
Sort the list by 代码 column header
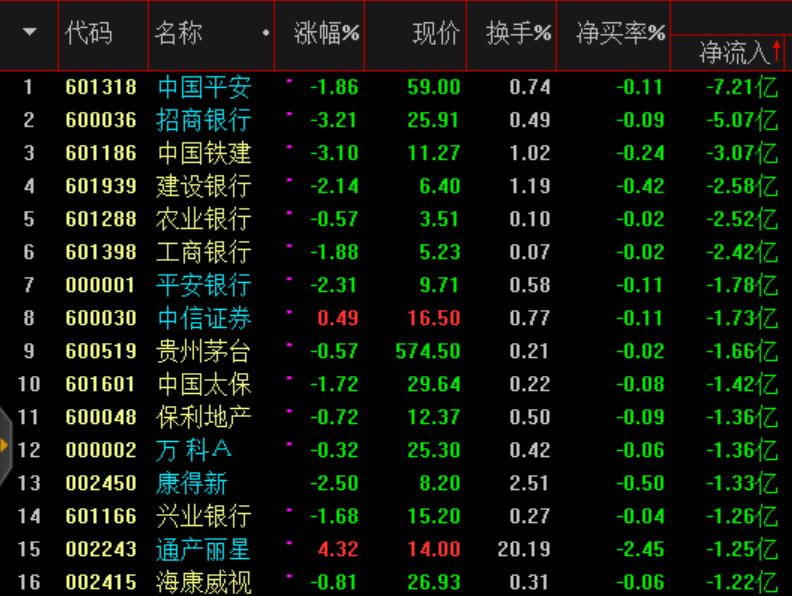89,33
